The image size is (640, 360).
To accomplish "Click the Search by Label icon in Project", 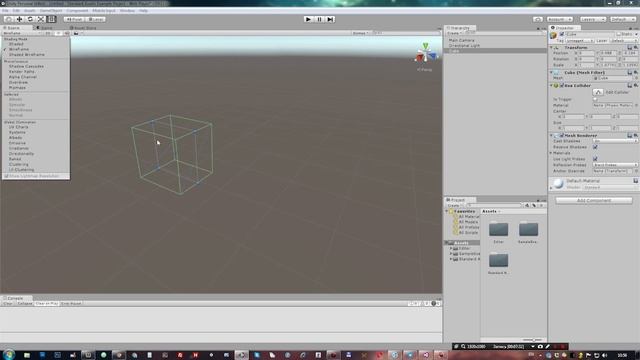I will point(534,205).
